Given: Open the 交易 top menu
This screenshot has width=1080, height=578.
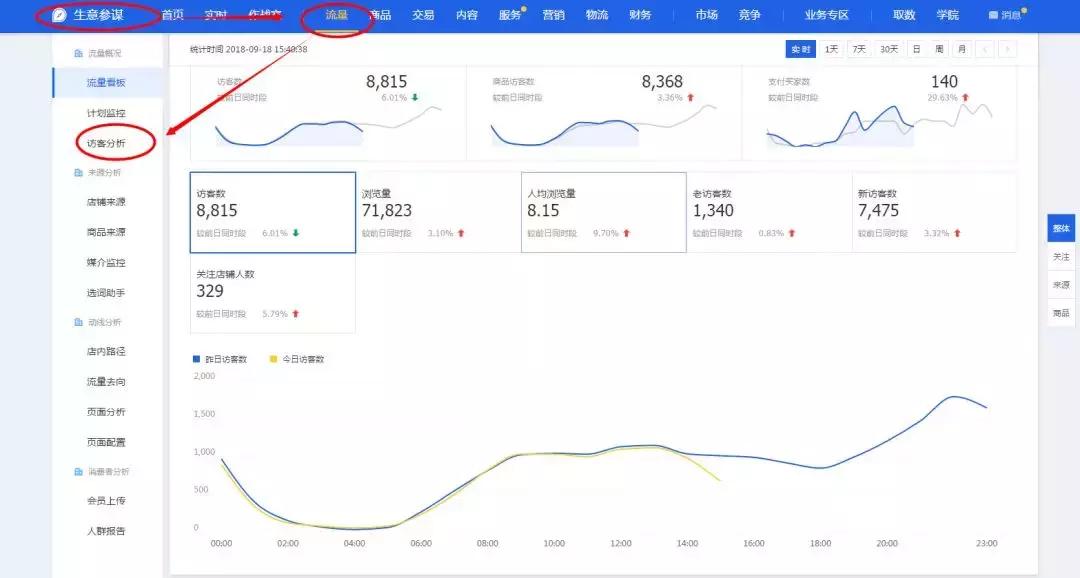Looking at the screenshot, I should (423, 15).
